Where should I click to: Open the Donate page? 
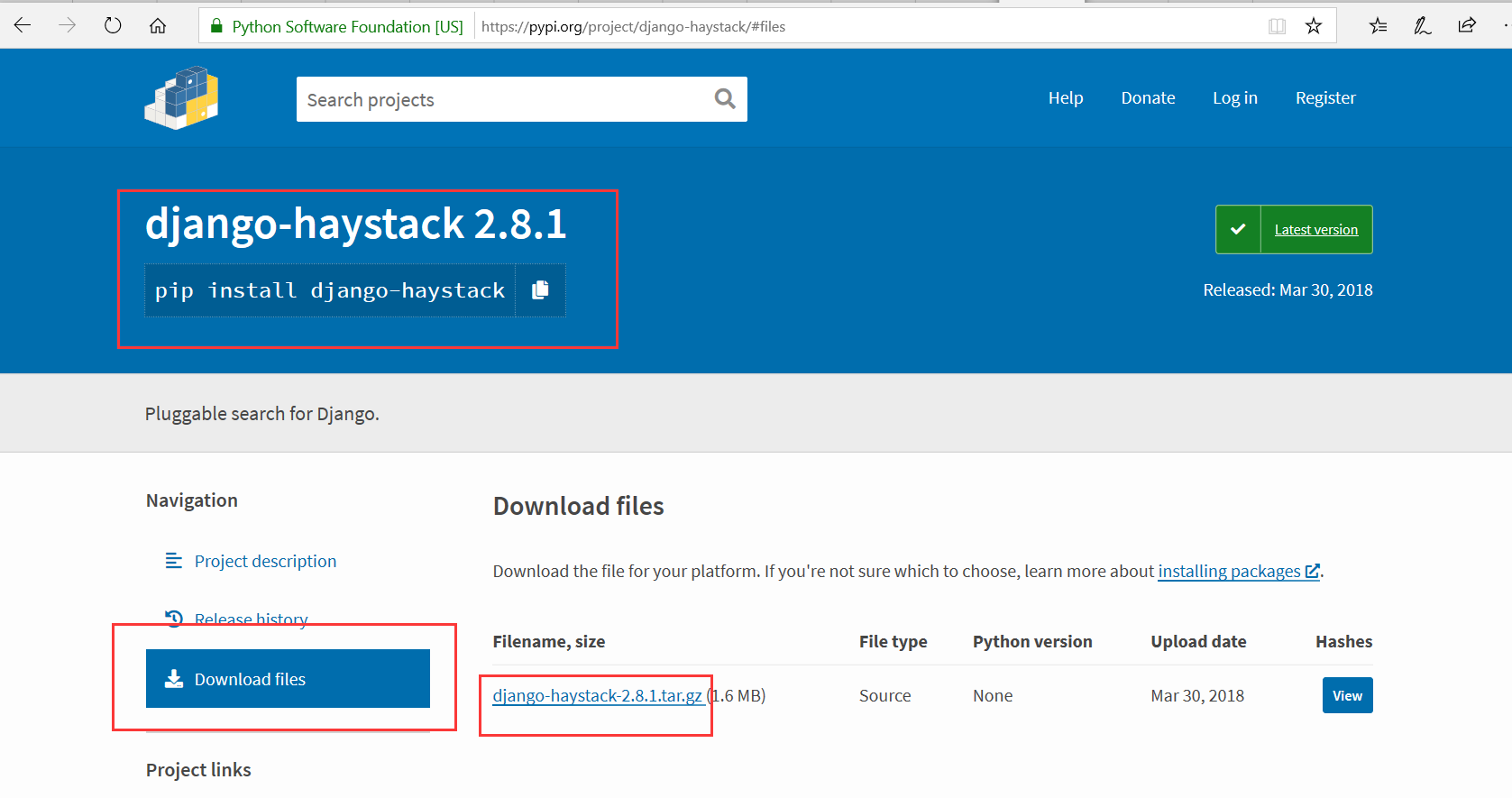coord(1148,97)
